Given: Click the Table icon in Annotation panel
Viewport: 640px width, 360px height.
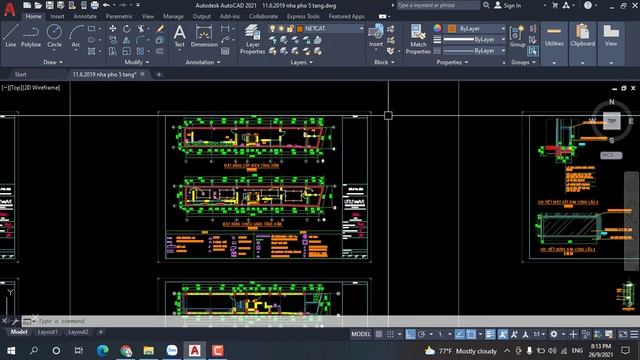Looking at the screenshot, I should 225,51.
